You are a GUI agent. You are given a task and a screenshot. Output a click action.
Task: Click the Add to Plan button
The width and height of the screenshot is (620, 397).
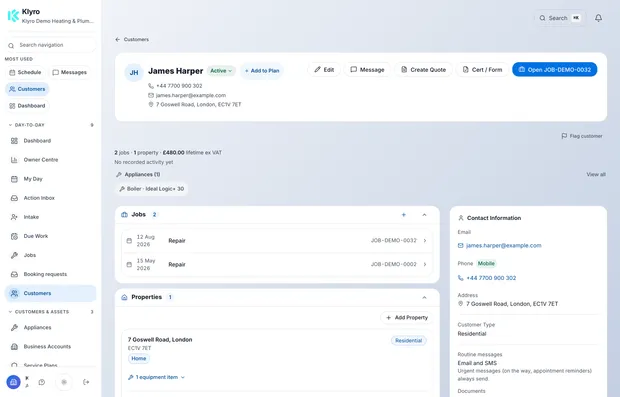point(262,71)
